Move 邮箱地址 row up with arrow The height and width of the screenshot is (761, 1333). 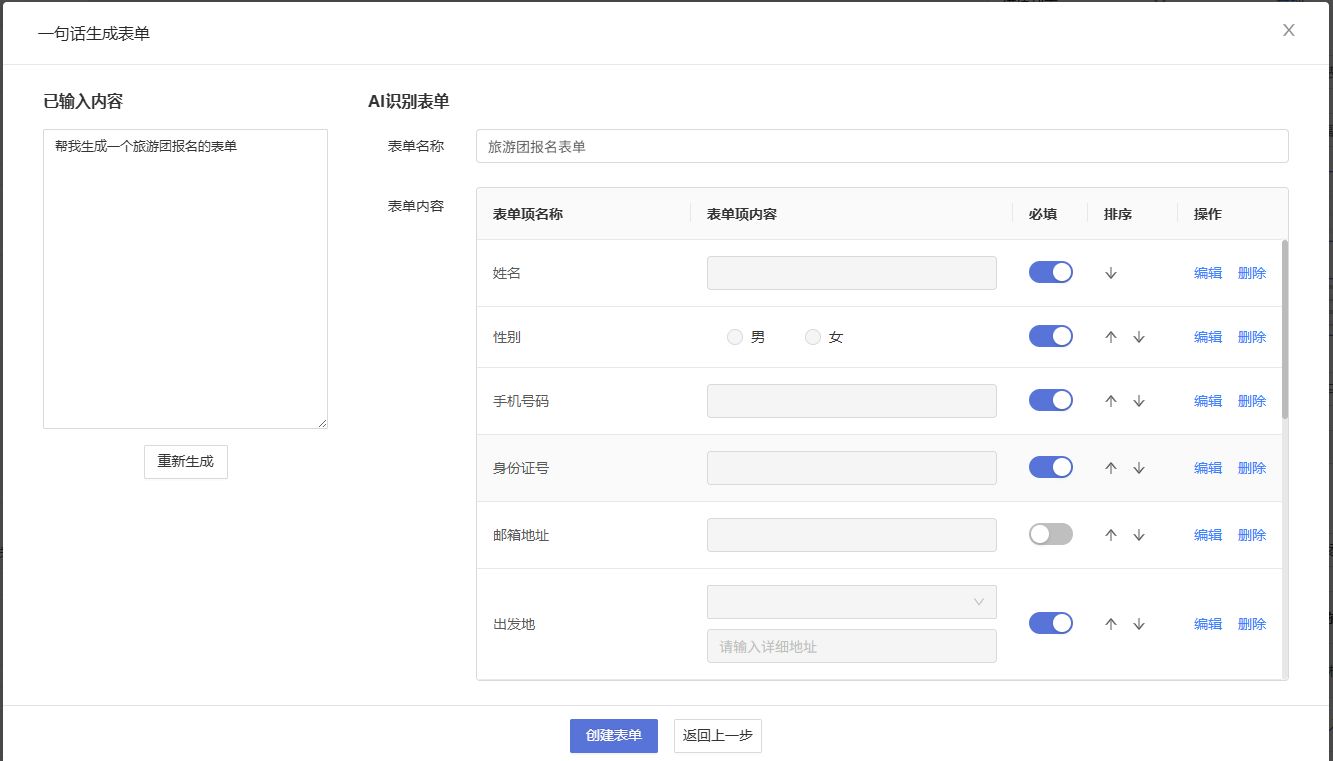click(1110, 535)
